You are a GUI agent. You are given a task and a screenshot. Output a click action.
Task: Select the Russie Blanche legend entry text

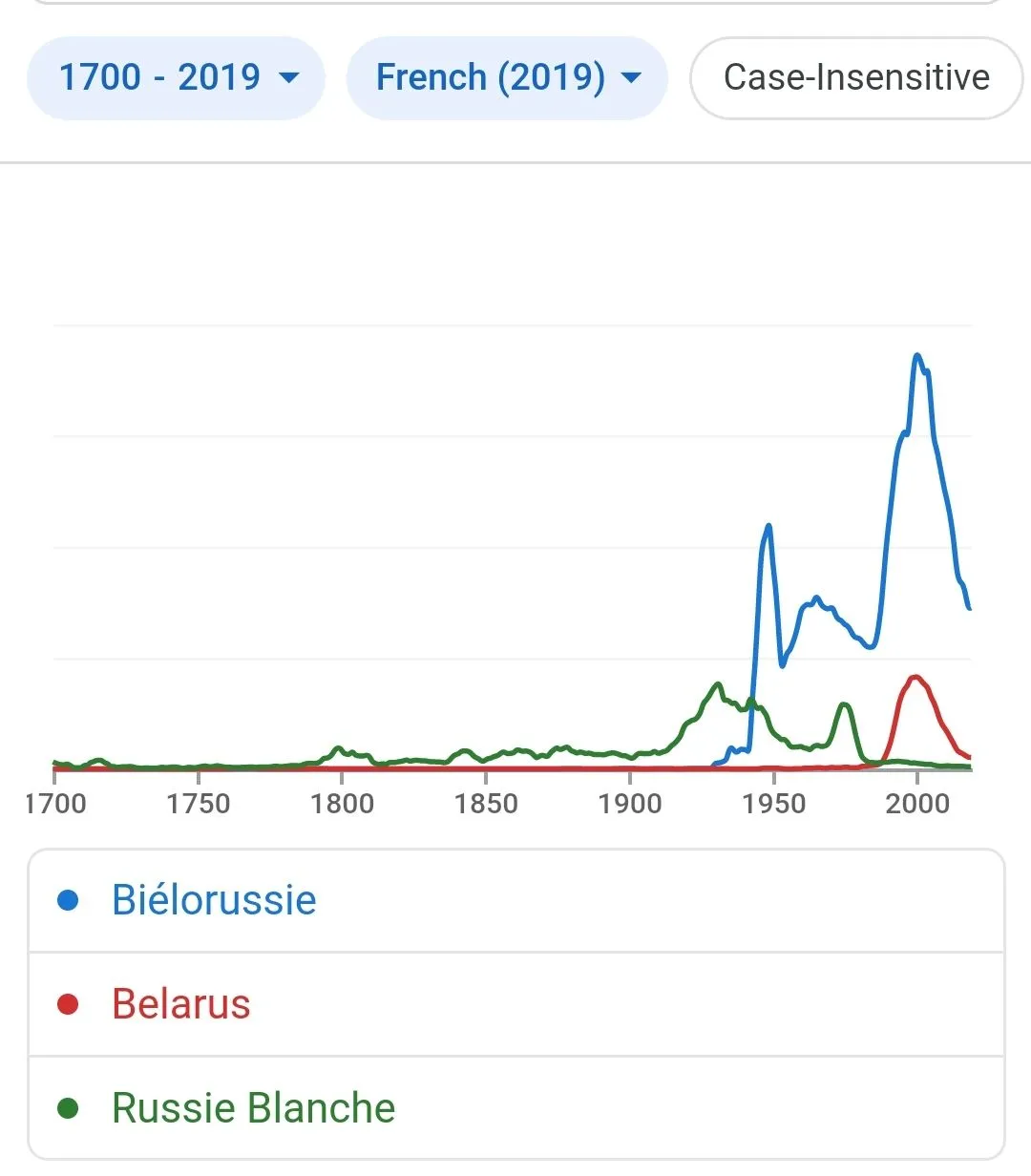click(x=253, y=1108)
